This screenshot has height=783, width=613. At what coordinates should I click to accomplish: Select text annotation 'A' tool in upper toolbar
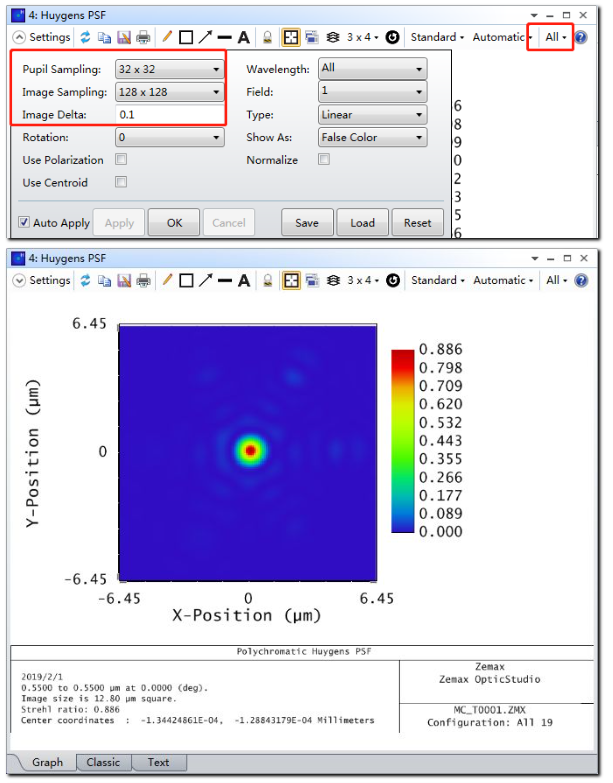(x=244, y=37)
